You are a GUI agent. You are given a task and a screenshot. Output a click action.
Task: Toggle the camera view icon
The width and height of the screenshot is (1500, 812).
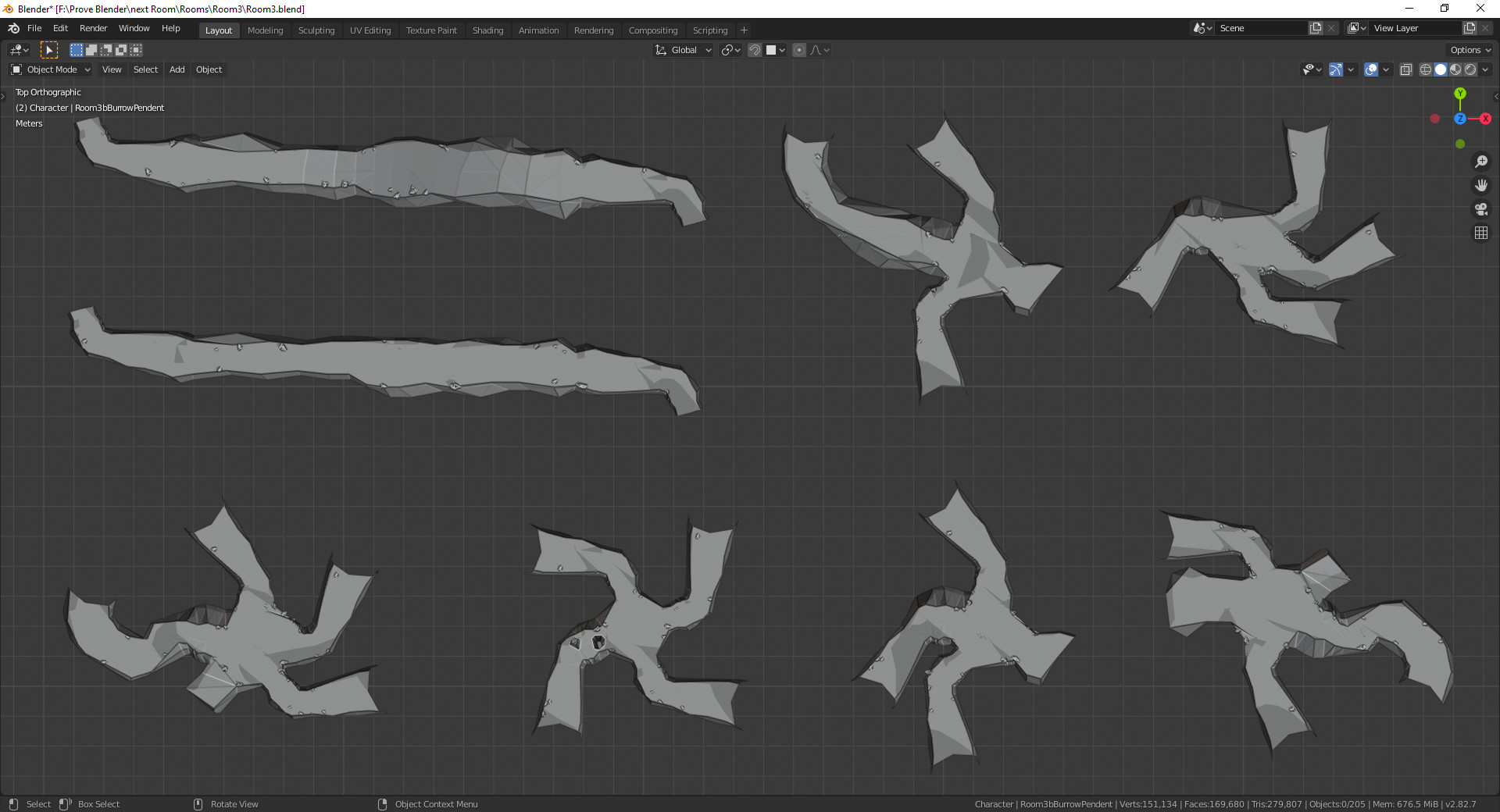1480,209
